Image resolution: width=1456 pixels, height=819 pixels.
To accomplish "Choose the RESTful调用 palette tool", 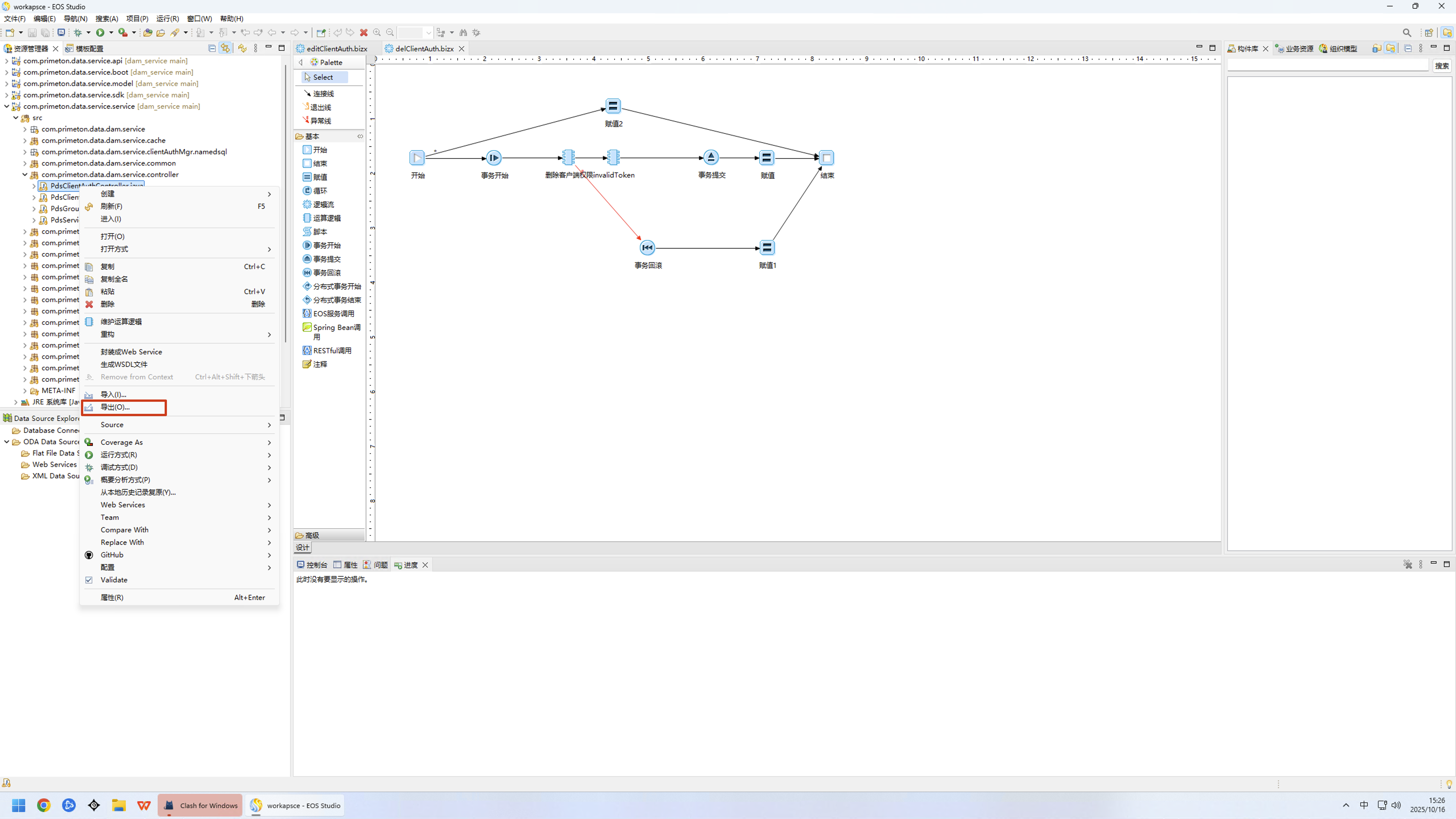I will tap(332, 350).
